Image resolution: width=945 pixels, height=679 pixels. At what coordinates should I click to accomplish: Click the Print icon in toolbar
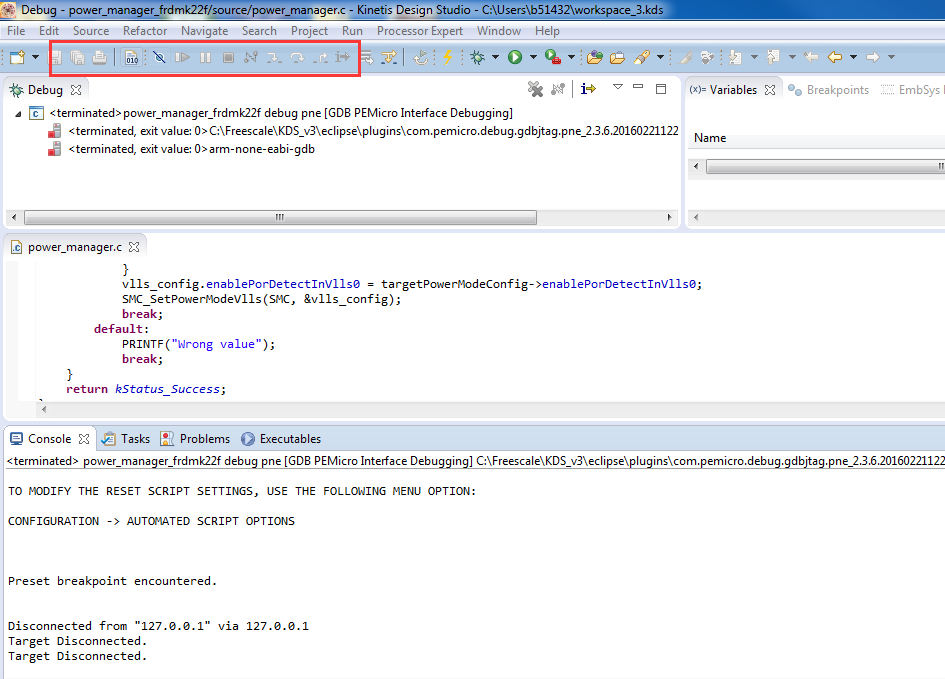pyautogui.click(x=99, y=57)
